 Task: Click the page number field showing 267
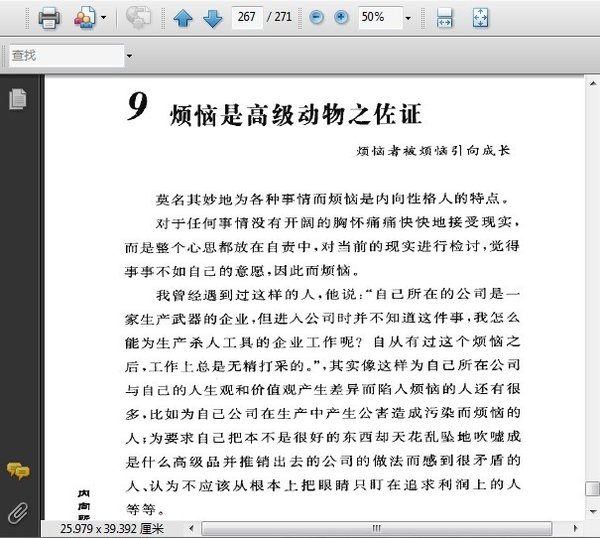coord(247,17)
